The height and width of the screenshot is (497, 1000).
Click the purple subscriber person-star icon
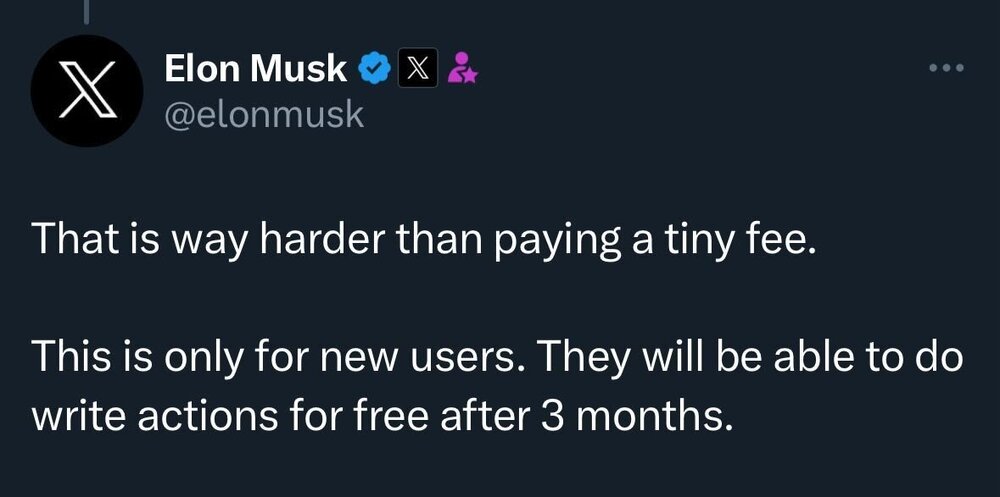[x=461, y=69]
